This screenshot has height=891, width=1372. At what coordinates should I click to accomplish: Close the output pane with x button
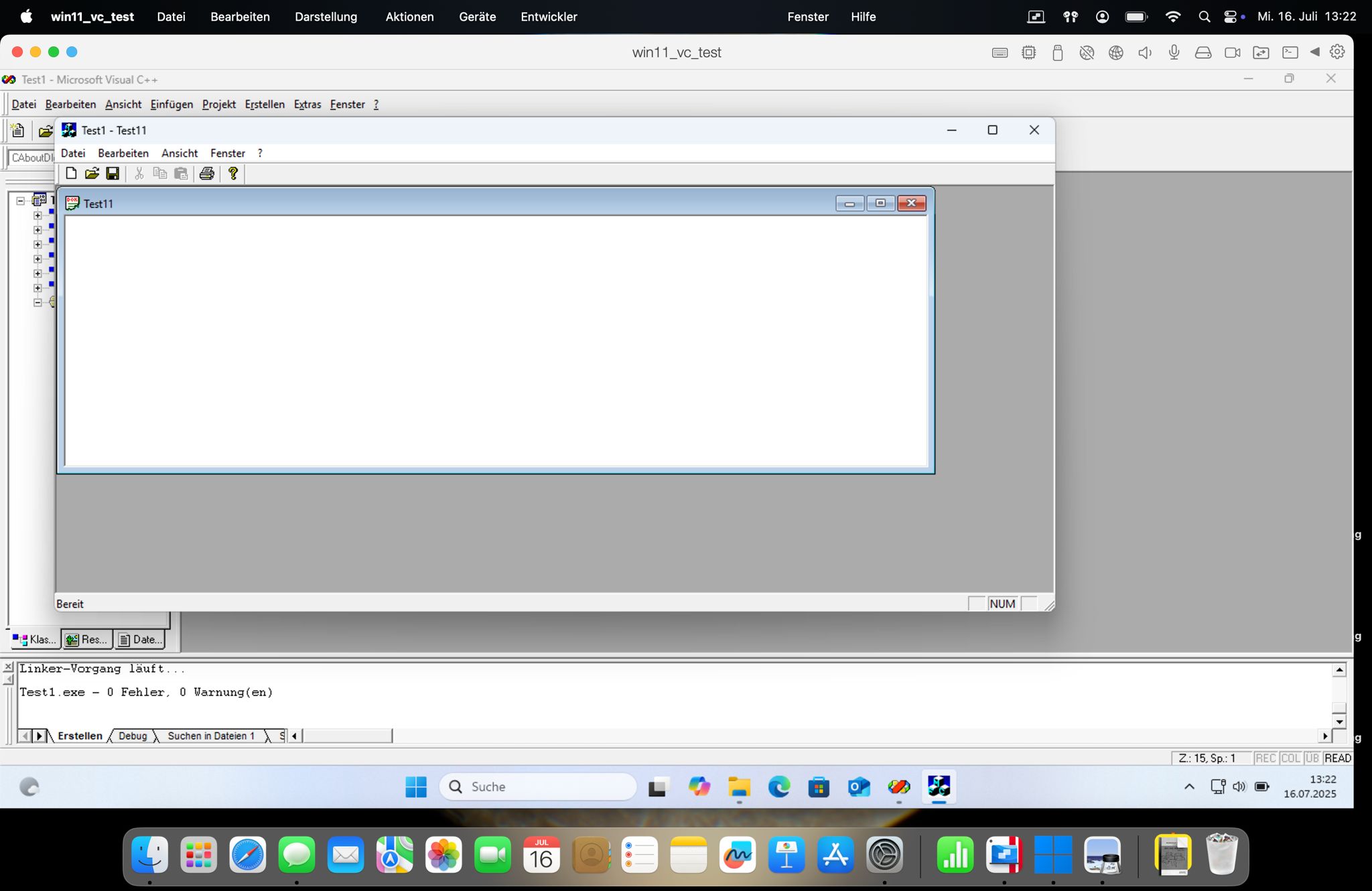pos(9,667)
